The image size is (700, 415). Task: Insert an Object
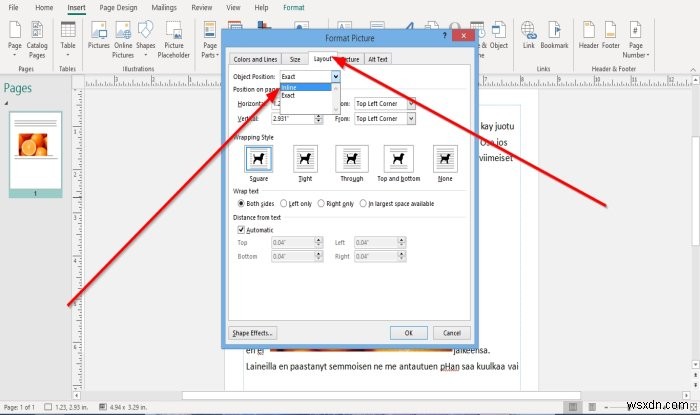(x=499, y=36)
